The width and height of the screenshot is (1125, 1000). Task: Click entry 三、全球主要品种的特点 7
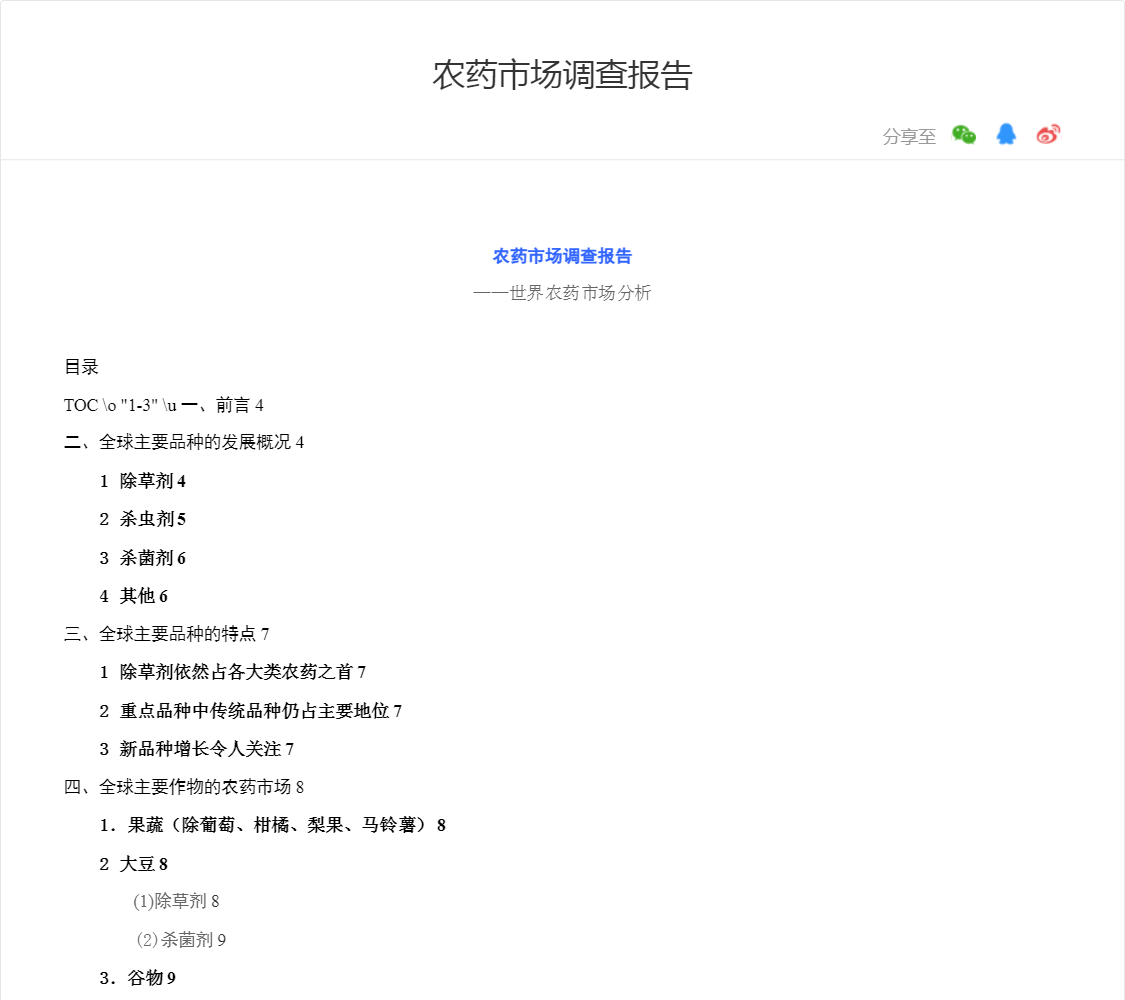click(x=166, y=634)
